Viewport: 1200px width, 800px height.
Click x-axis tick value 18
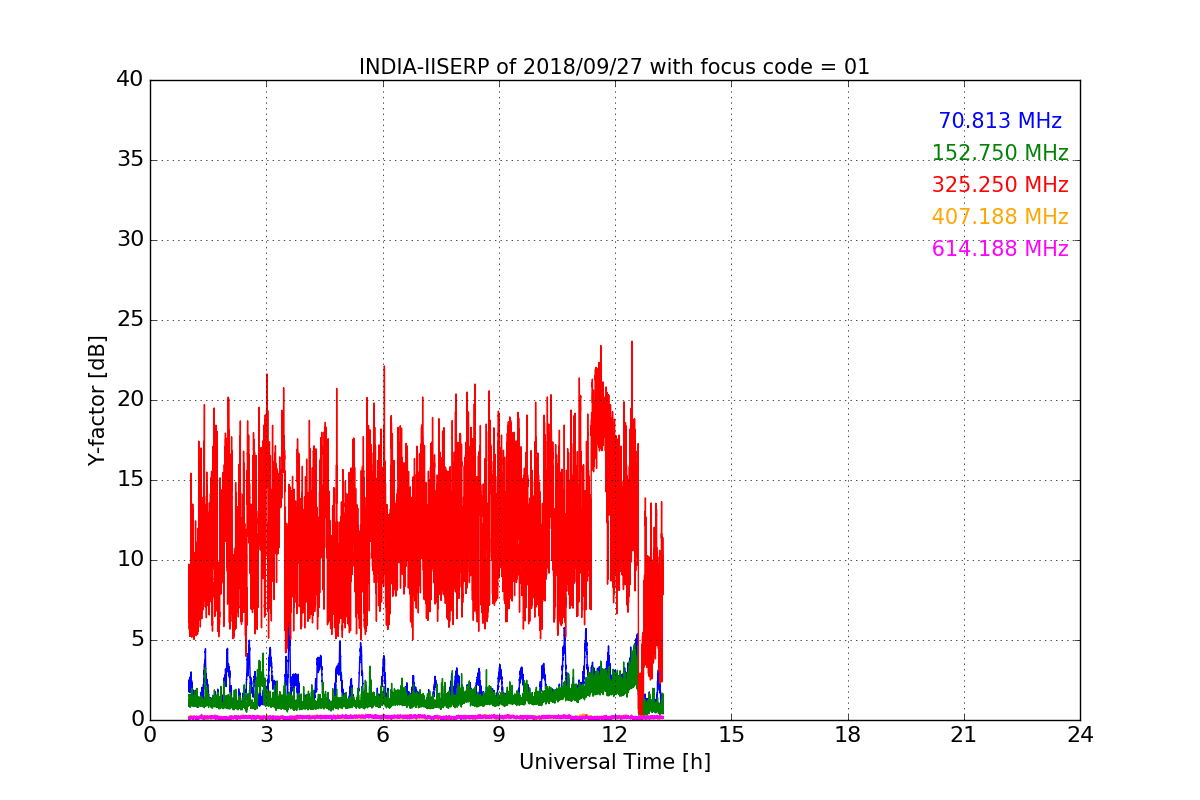coord(848,735)
